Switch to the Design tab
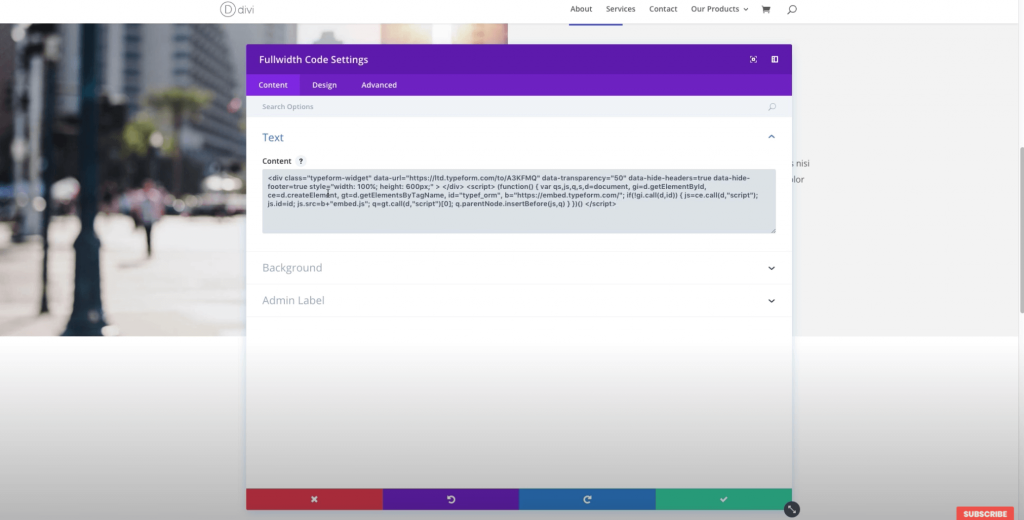This screenshot has width=1024, height=520. point(325,85)
